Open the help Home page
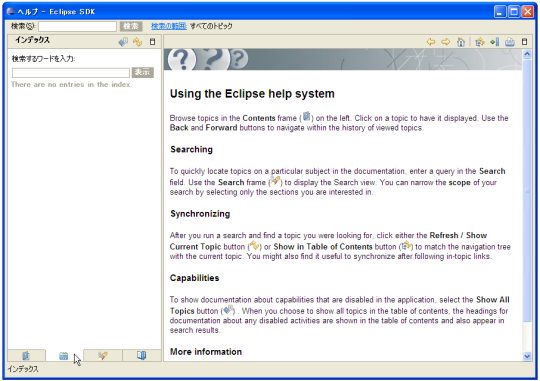 tap(461, 42)
